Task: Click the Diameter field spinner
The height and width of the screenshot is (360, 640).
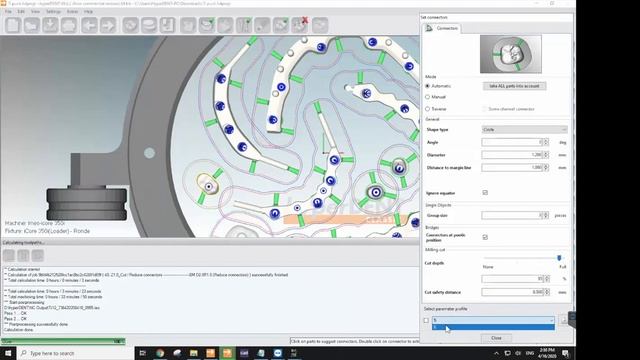Action: pos(546,155)
